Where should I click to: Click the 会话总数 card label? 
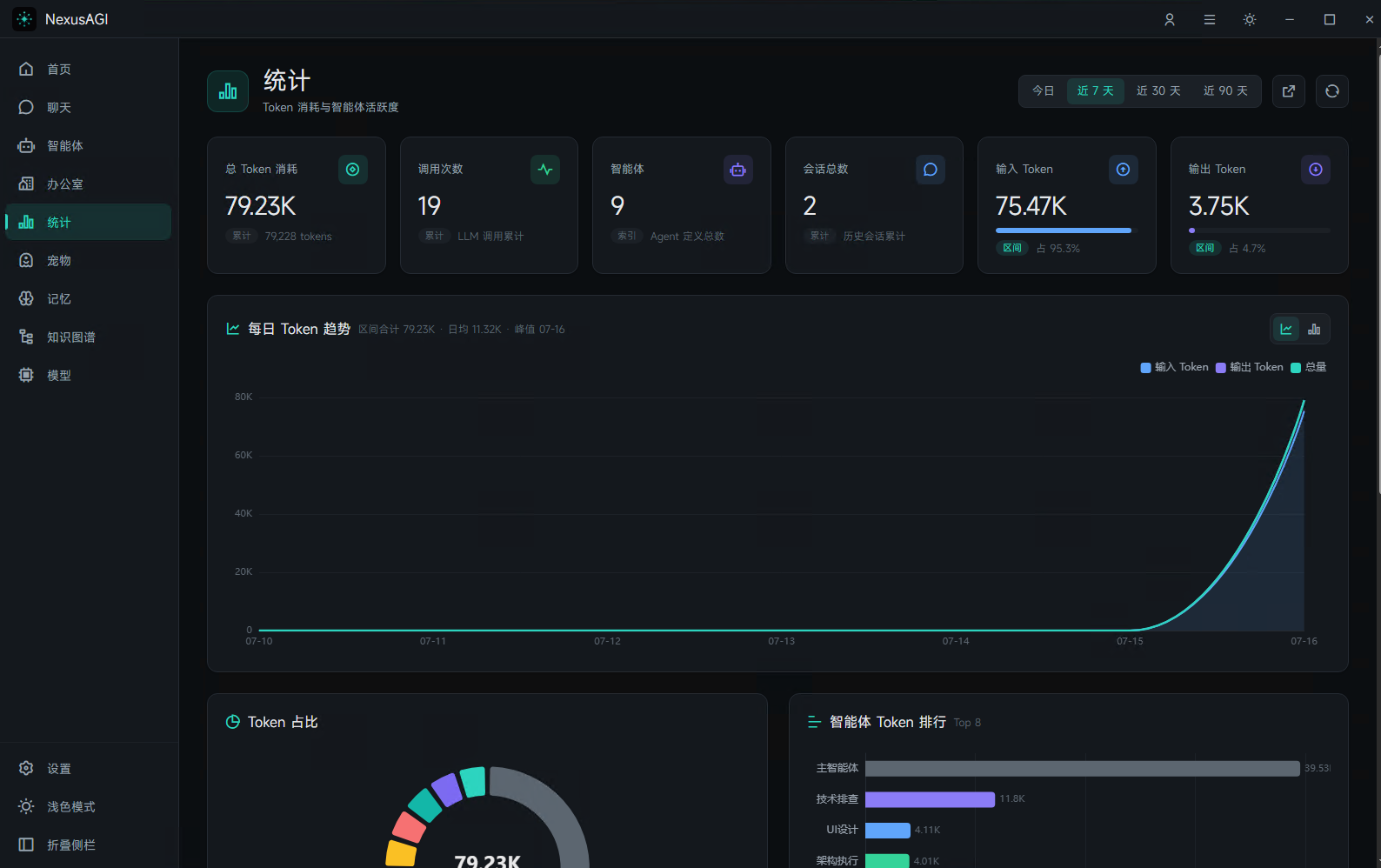(825, 169)
